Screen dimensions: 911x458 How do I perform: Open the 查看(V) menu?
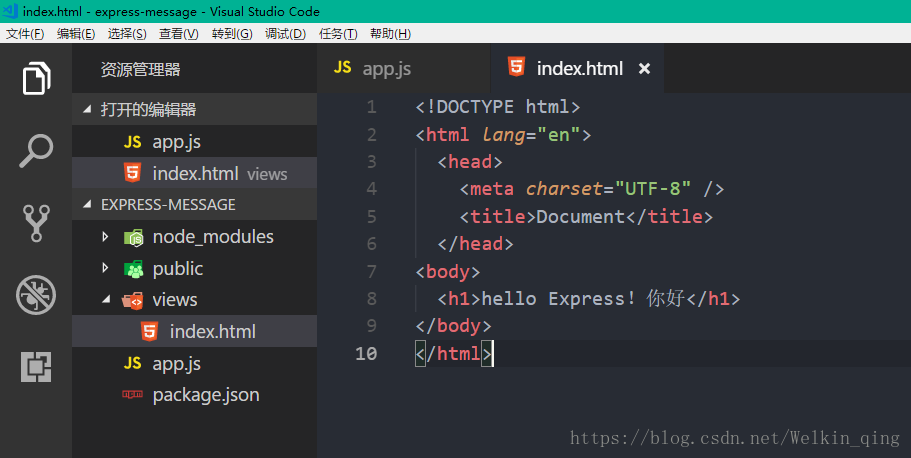179,34
